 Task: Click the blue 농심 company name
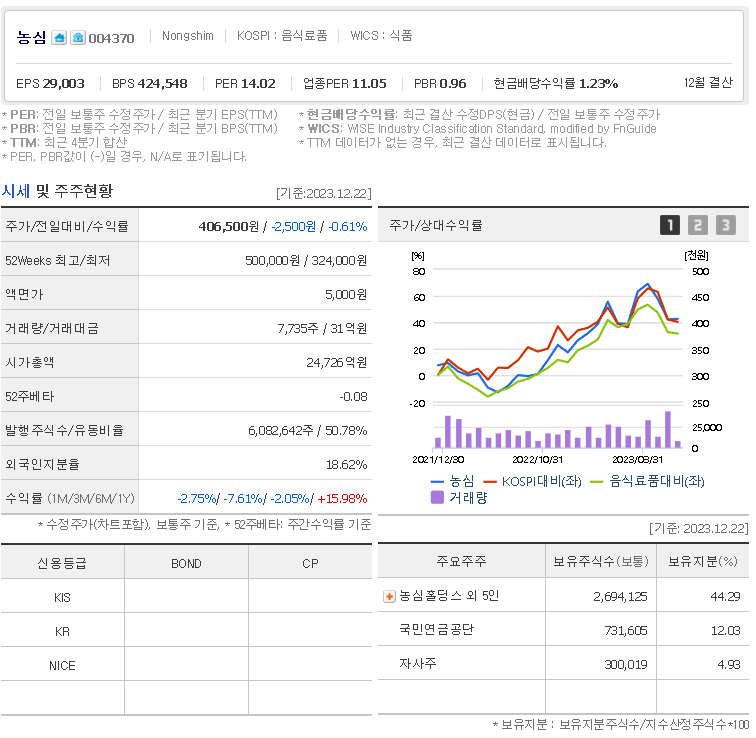click(31, 37)
